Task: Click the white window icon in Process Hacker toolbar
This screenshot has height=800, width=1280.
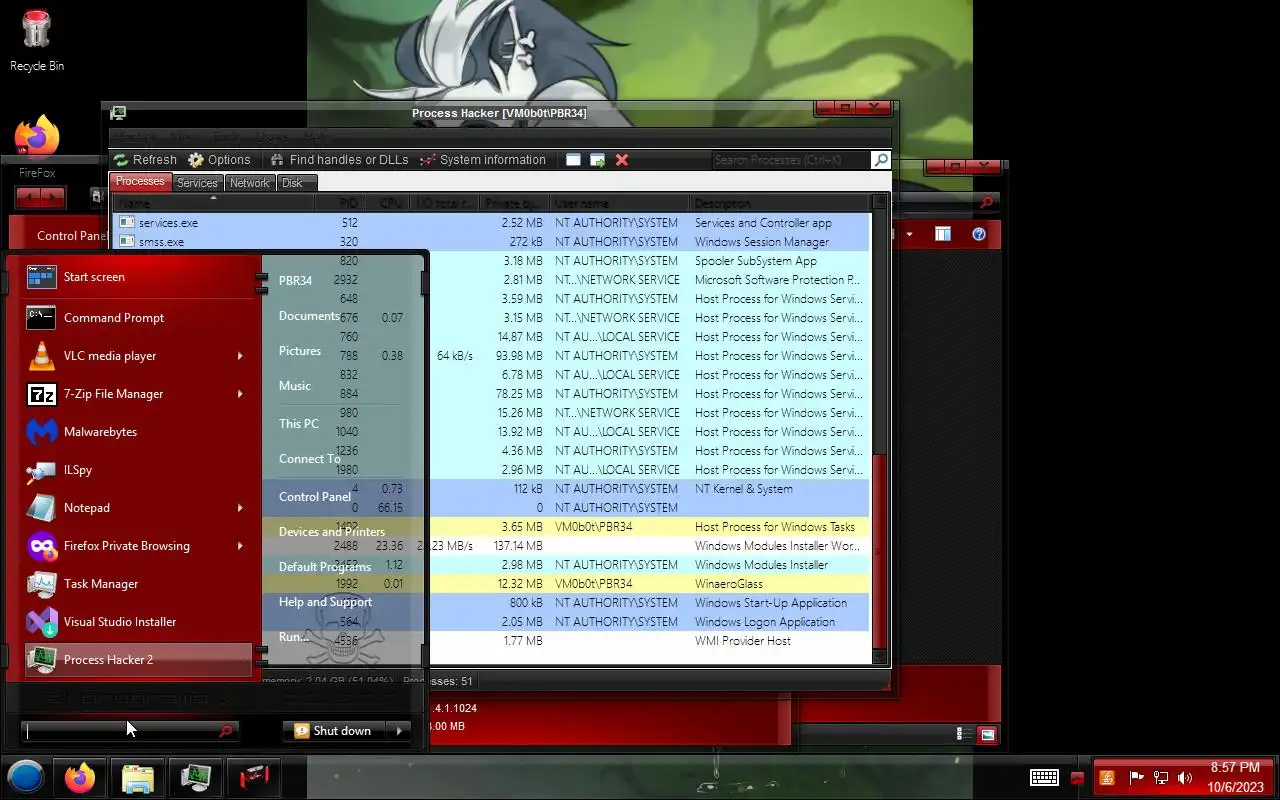Action: point(573,160)
